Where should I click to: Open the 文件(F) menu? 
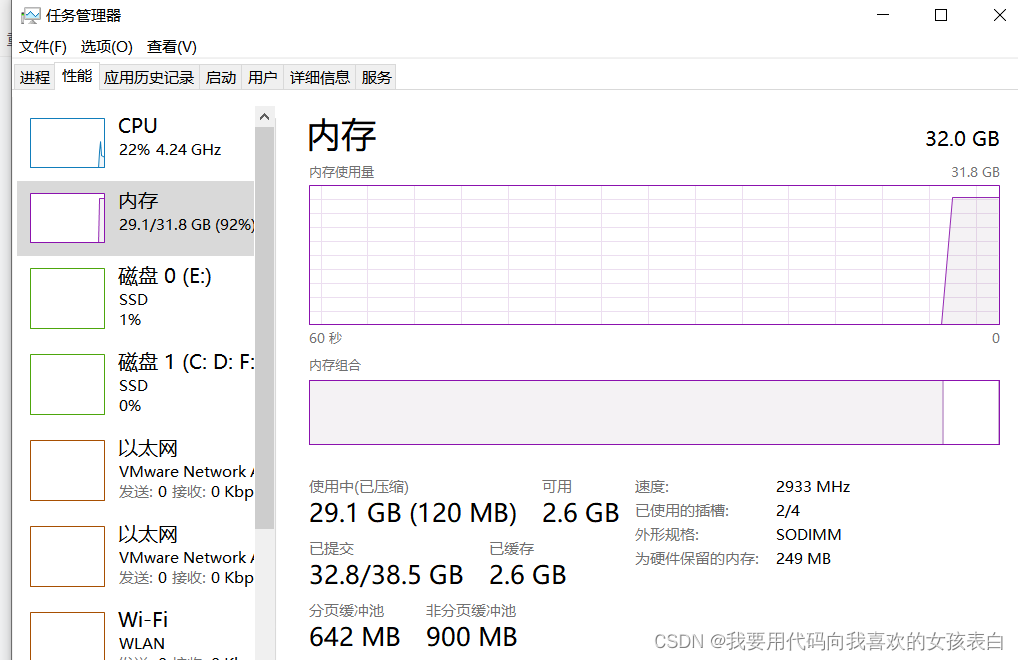click(43, 47)
